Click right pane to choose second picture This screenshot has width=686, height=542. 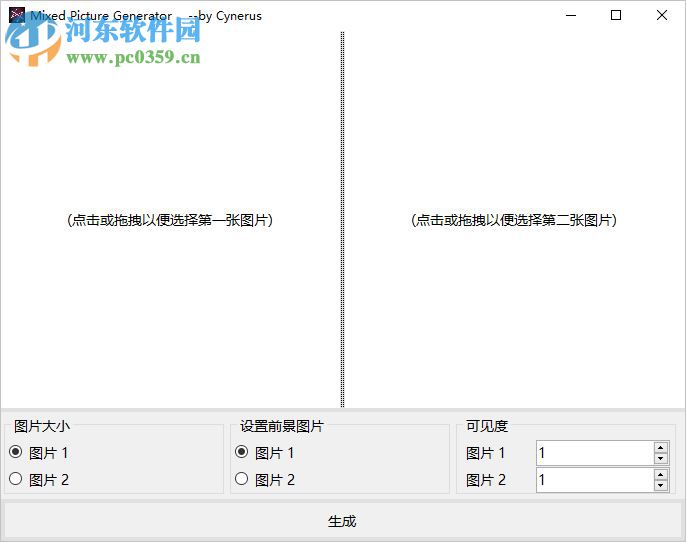pyautogui.click(x=514, y=220)
